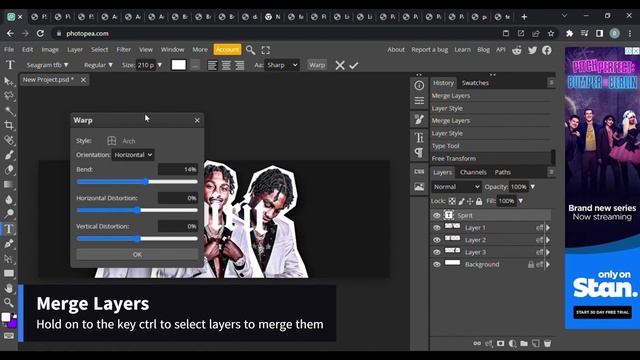
Task: Open the font family Seagram tfb dropdown
Action: click(x=47, y=65)
